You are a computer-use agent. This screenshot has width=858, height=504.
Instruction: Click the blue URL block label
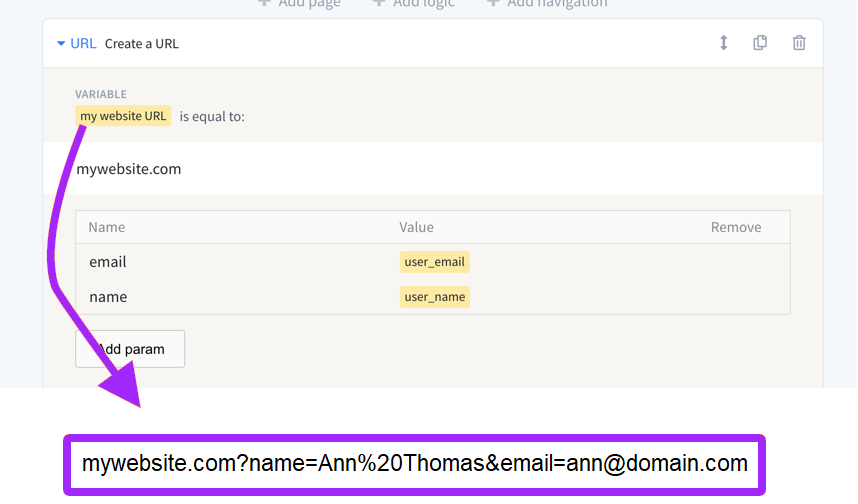83,44
